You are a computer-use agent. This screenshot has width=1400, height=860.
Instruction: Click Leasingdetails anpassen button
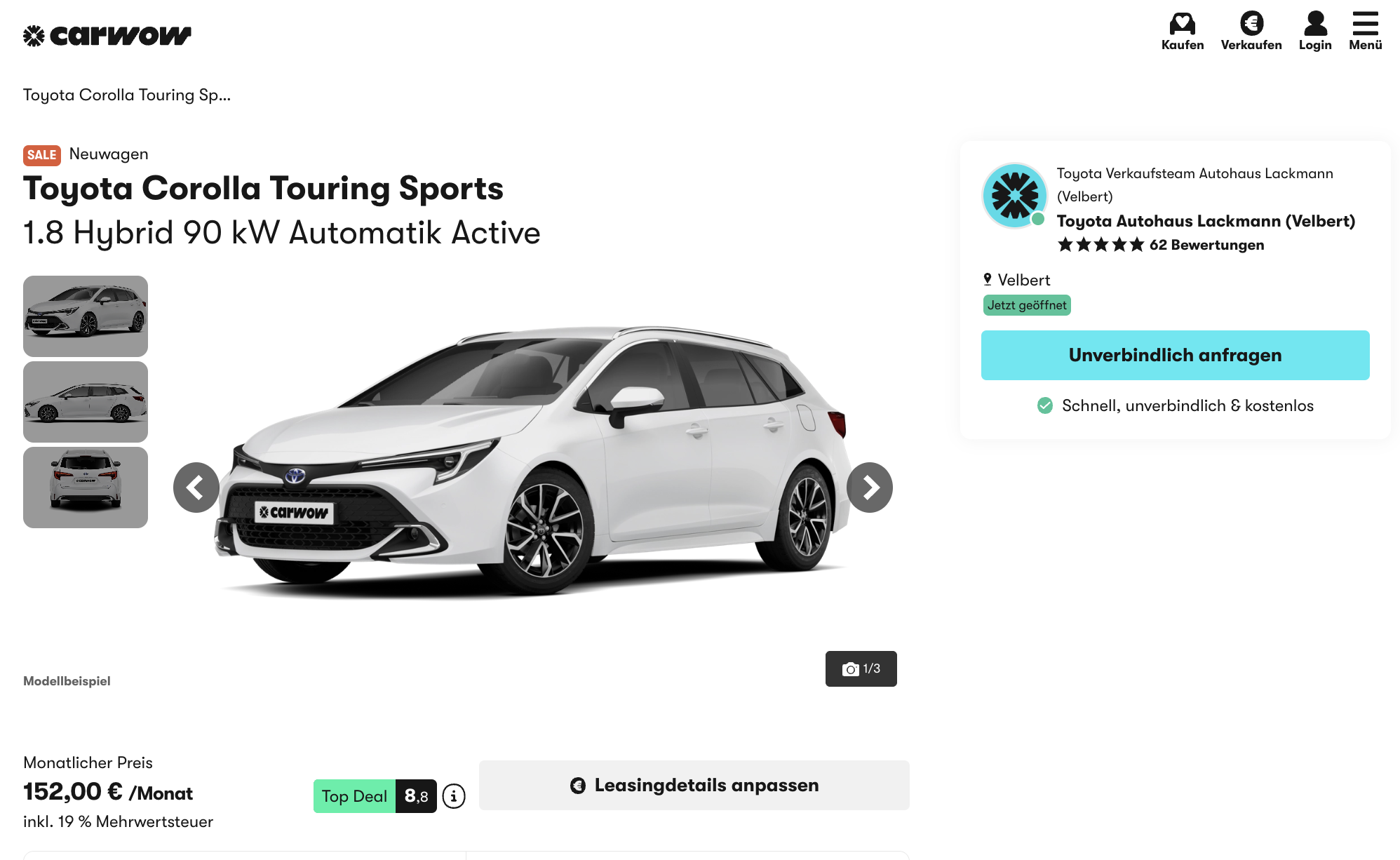click(694, 786)
